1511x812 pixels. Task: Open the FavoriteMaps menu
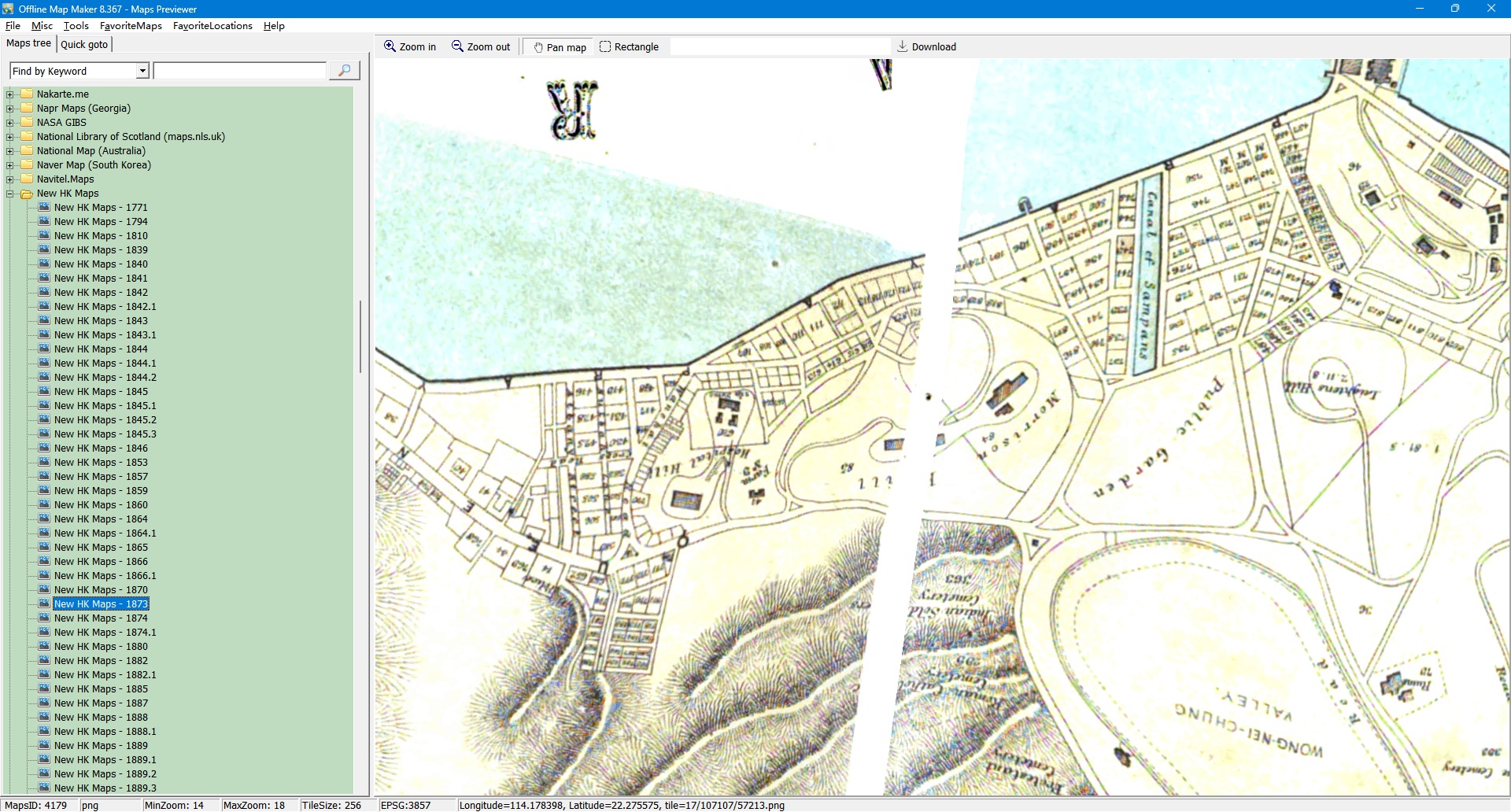pos(131,26)
